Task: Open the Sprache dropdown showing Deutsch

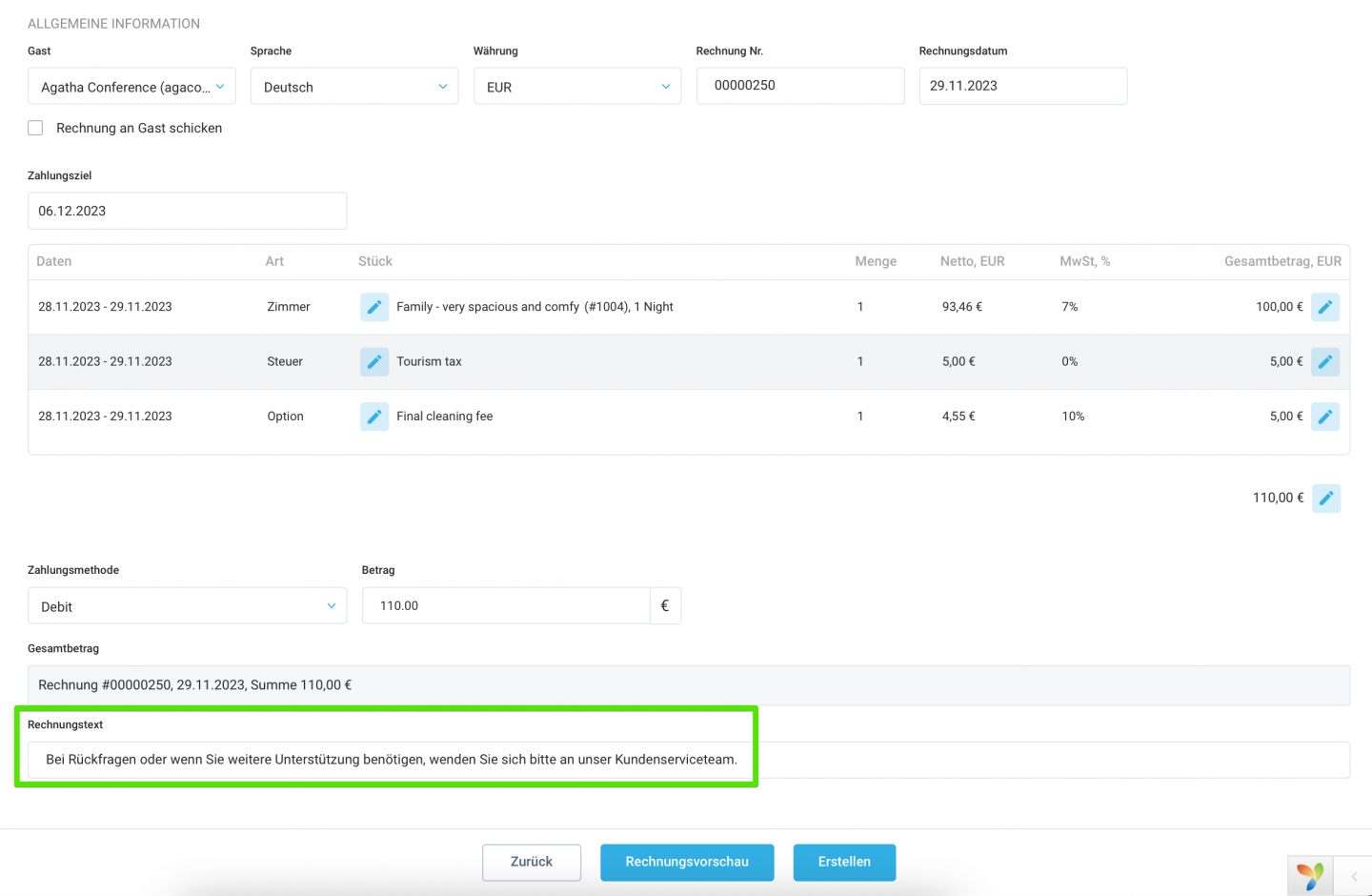Action: coord(354,86)
